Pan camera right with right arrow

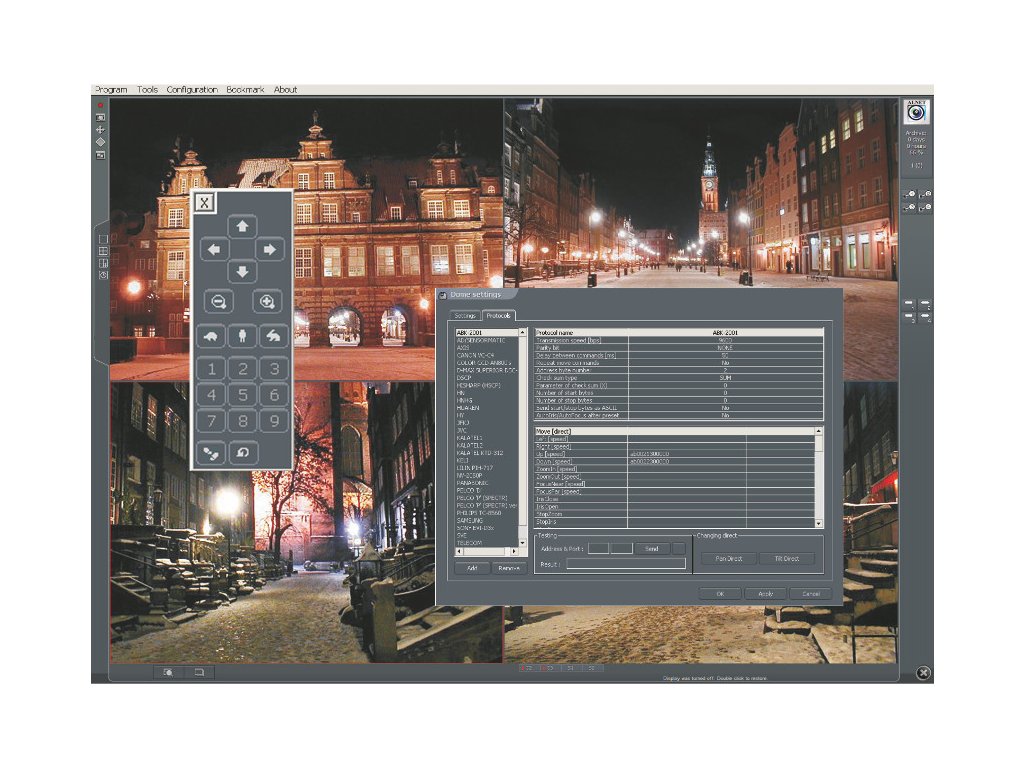[270, 249]
